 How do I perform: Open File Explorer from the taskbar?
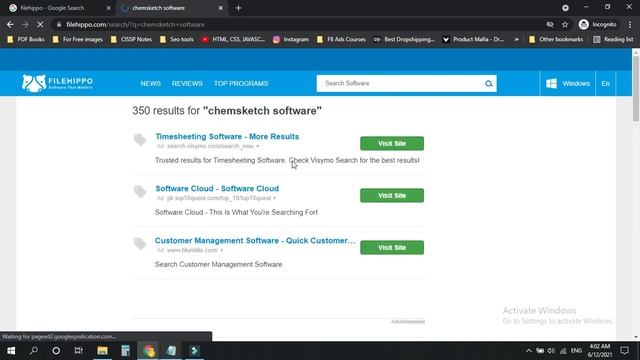coord(102,351)
